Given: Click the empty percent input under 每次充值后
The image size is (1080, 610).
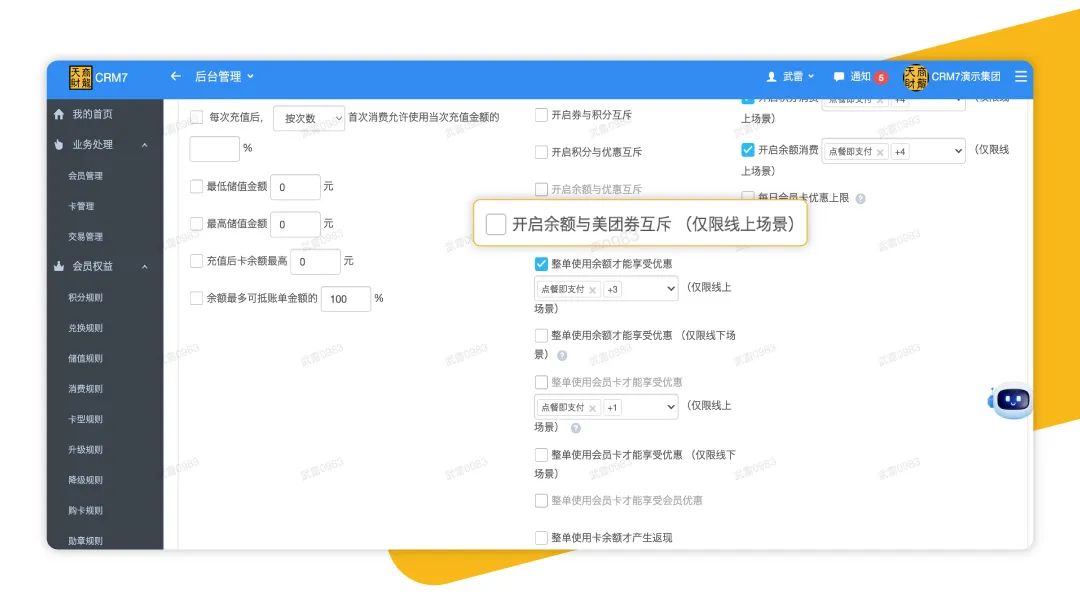Looking at the screenshot, I should [x=214, y=149].
